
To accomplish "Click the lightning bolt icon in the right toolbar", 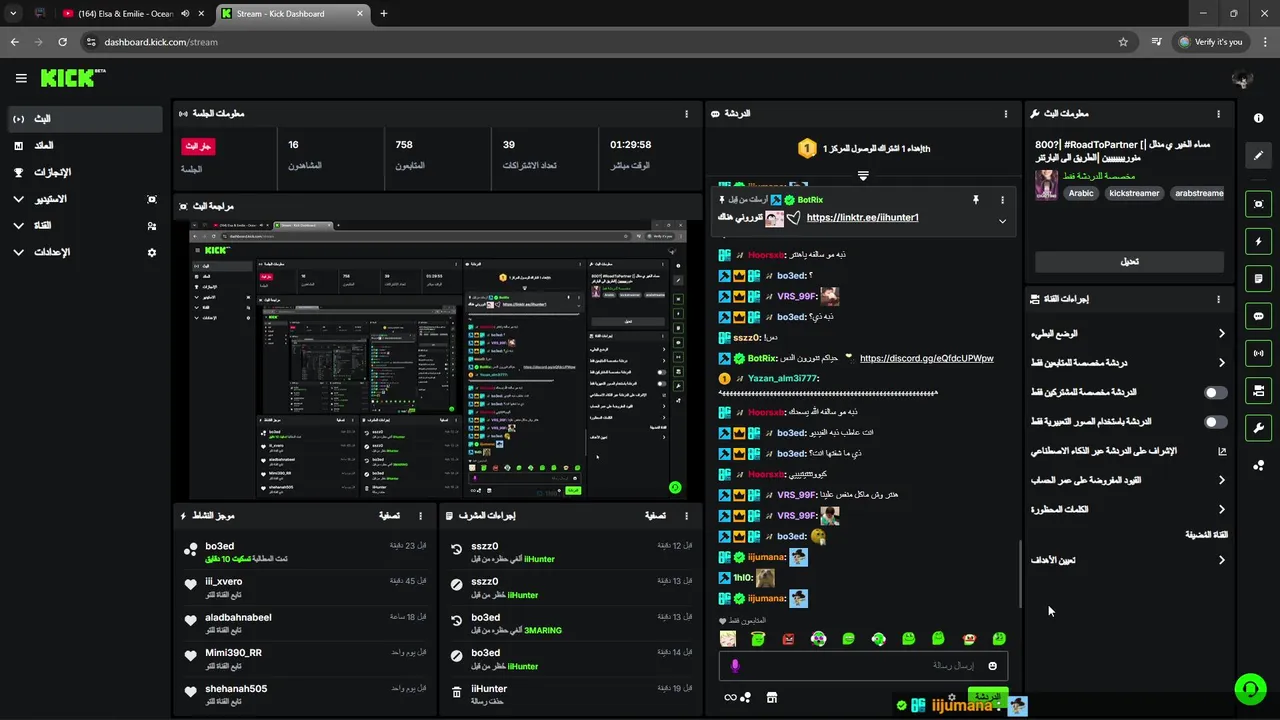I will (x=1258, y=241).
